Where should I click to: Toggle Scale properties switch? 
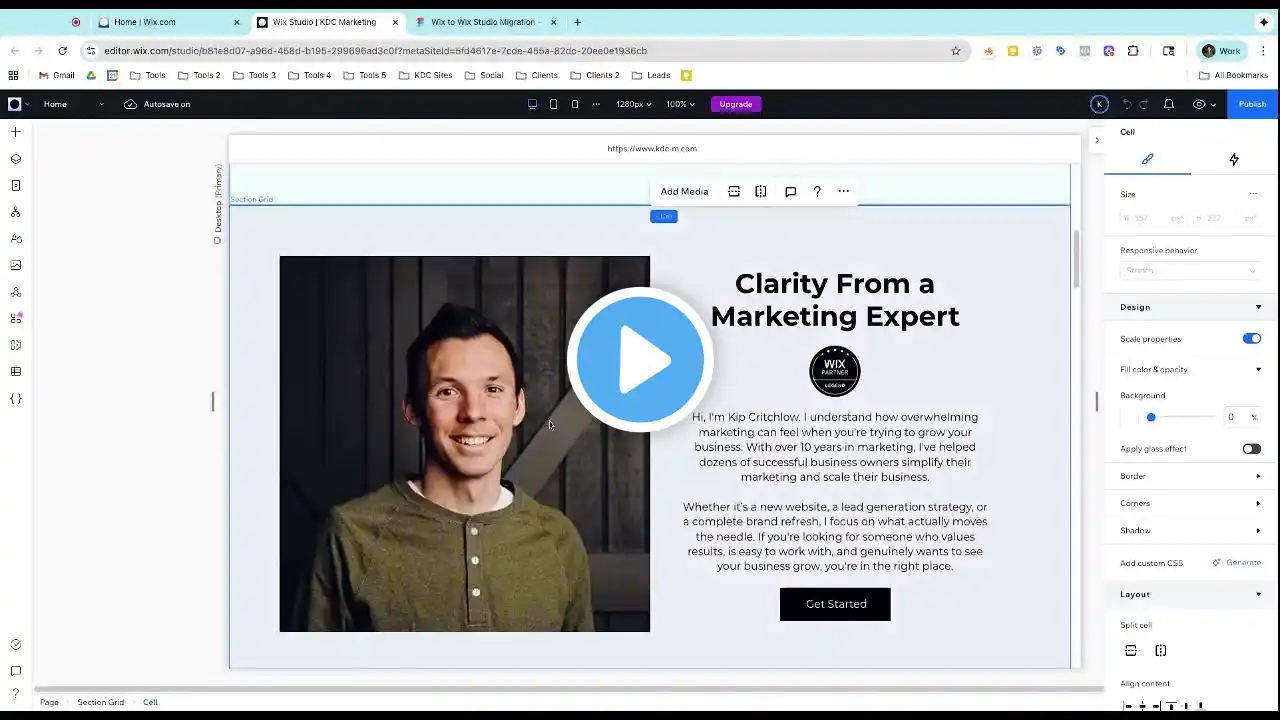1252,339
